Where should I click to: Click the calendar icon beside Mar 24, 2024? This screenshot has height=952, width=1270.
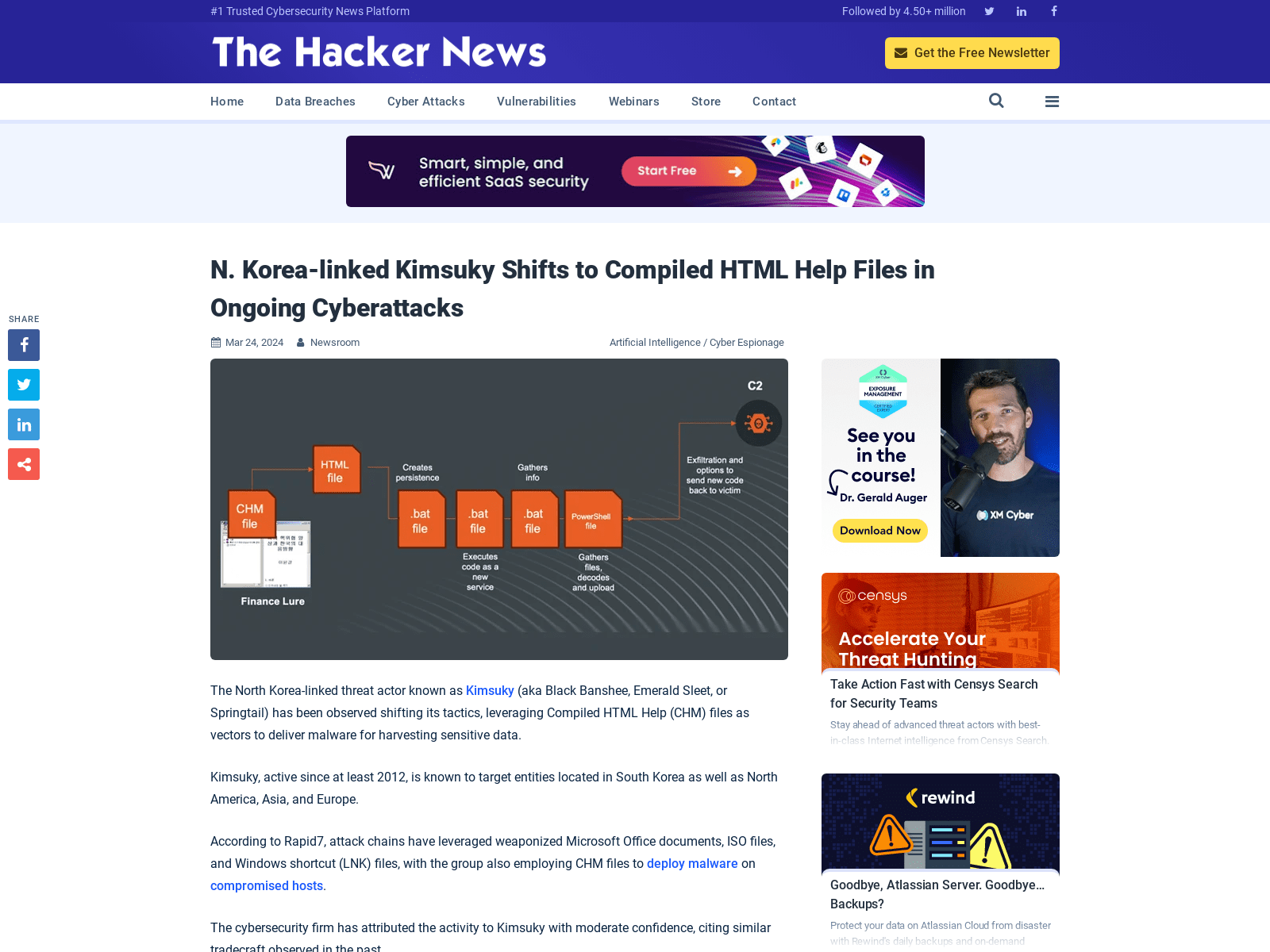[x=215, y=343]
